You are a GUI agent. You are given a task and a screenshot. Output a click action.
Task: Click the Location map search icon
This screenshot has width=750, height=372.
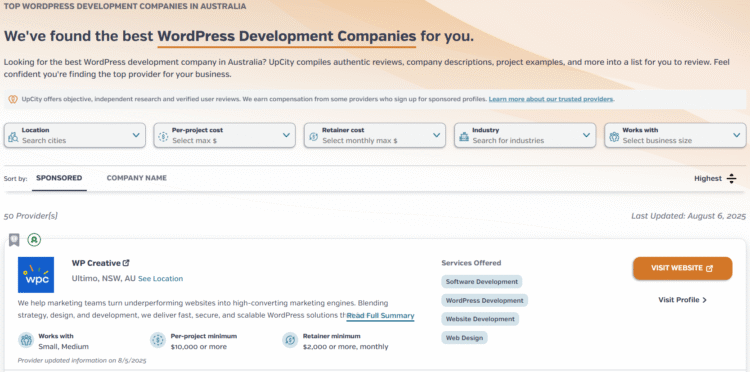tap(13, 136)
